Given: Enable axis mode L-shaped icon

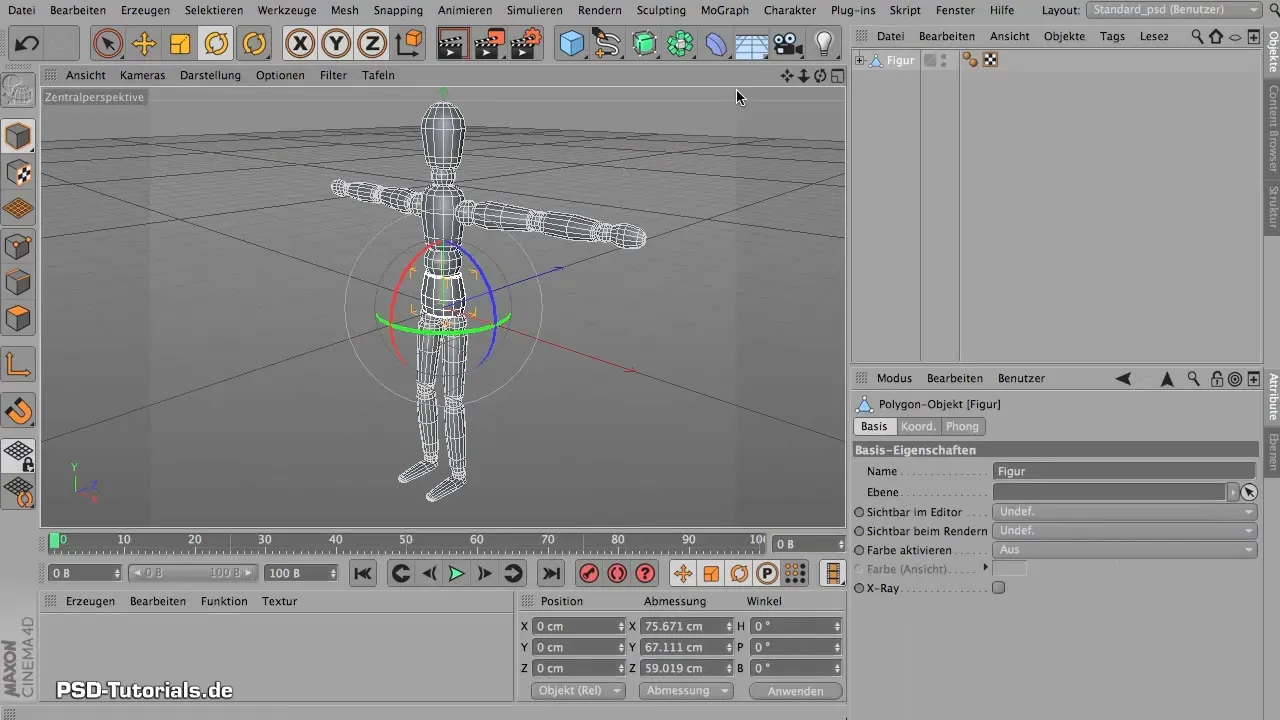Looking at the screenshot, I should tap(19, 364).
